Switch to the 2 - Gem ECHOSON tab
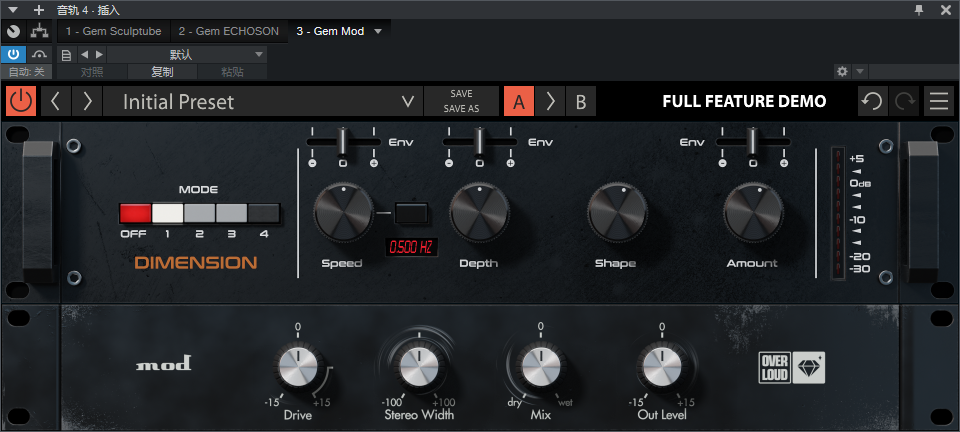960x432 pixels. 229,31
